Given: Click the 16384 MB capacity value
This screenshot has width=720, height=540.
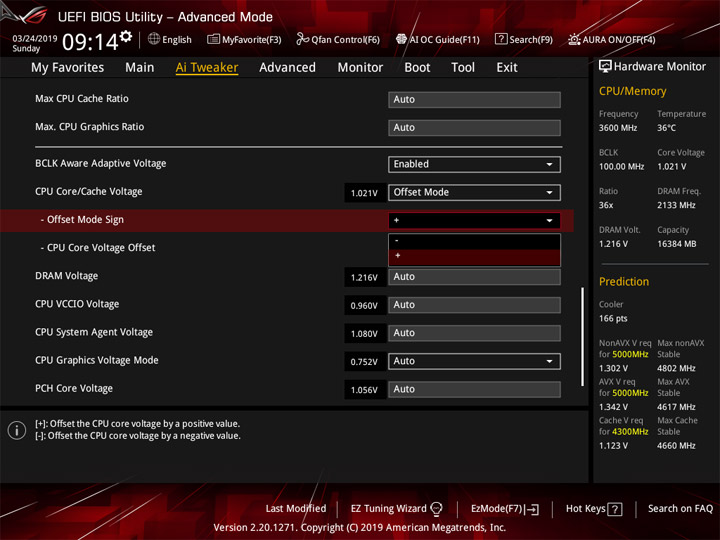Looking at the screenshot, I should coord(676,244).
